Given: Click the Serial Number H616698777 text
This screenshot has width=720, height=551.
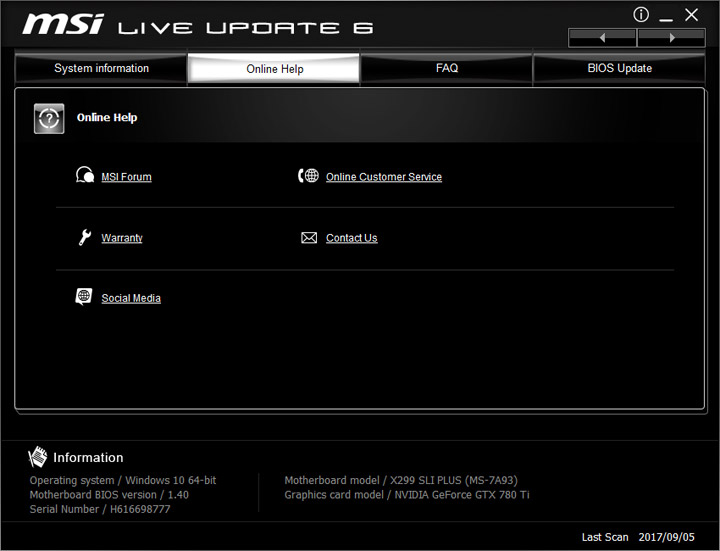Looking at the screenshot, I should (x=100, y=509).
